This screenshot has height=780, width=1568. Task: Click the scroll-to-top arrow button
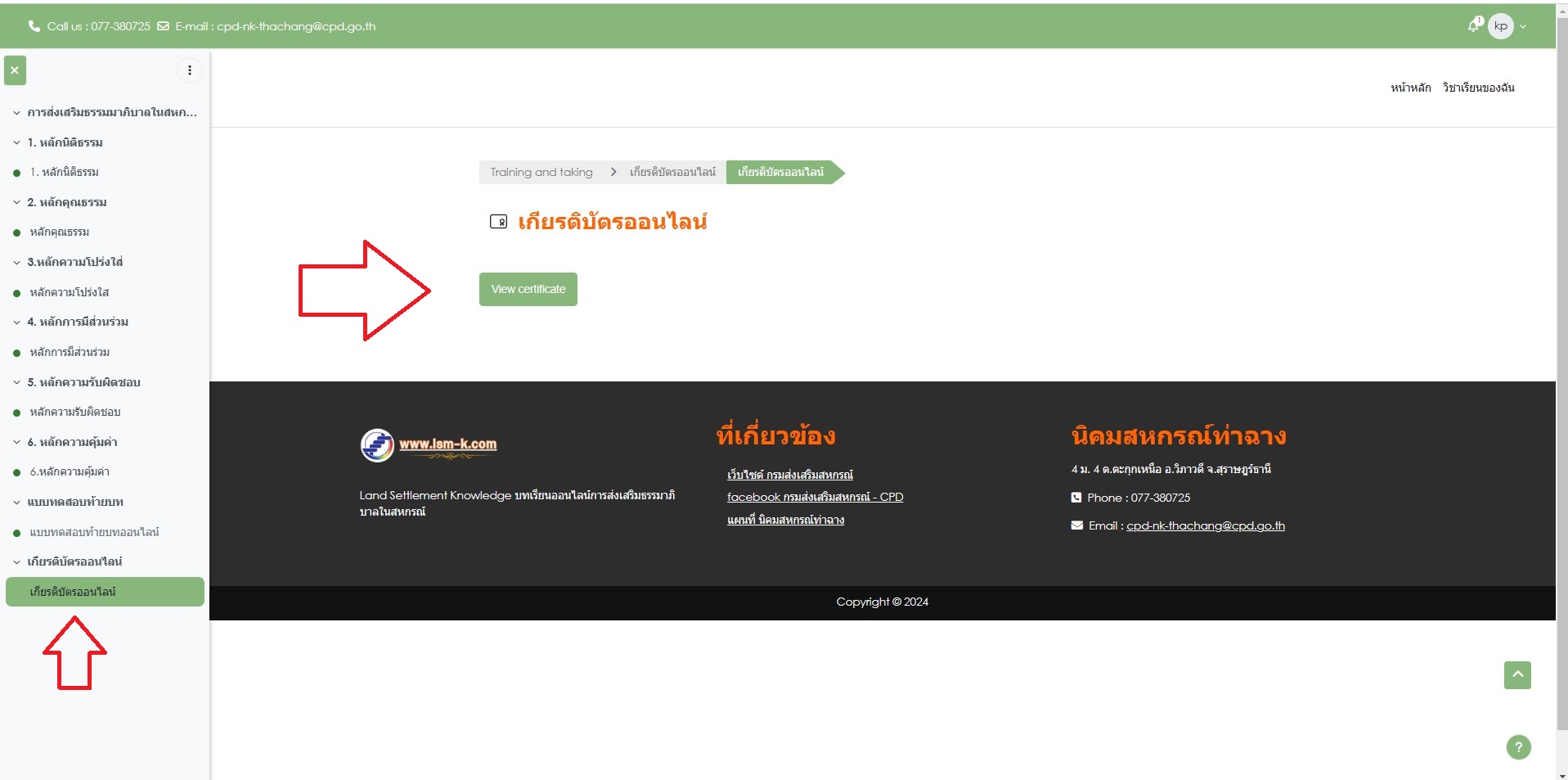(x=1517, y=675)
